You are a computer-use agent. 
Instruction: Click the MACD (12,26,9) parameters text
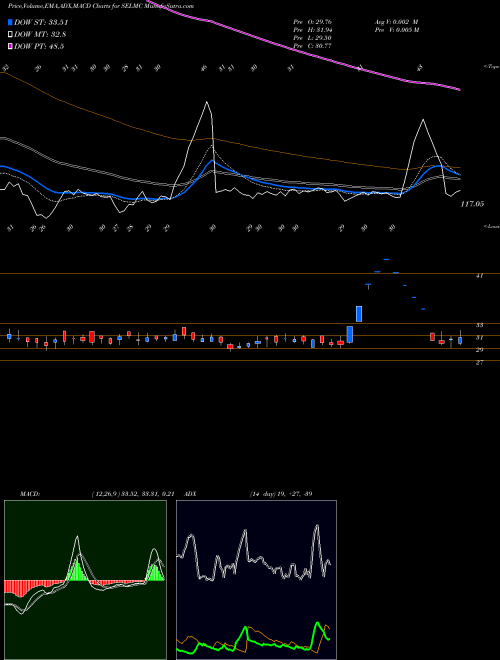coord(133,494)
